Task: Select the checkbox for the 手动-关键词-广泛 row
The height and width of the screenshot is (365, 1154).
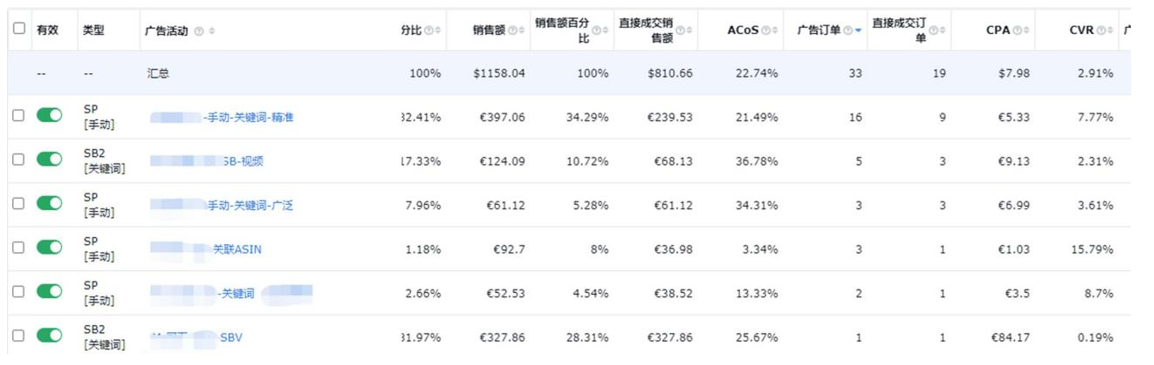Action: (x=18, y=203)
